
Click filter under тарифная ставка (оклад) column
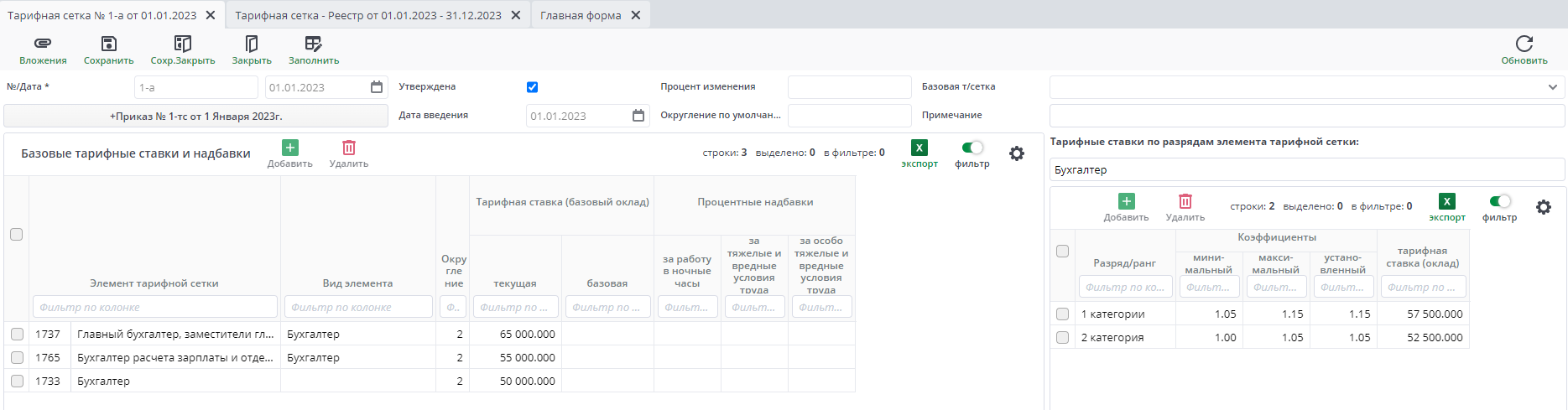pyautogui.click(x=1423, y=287)
